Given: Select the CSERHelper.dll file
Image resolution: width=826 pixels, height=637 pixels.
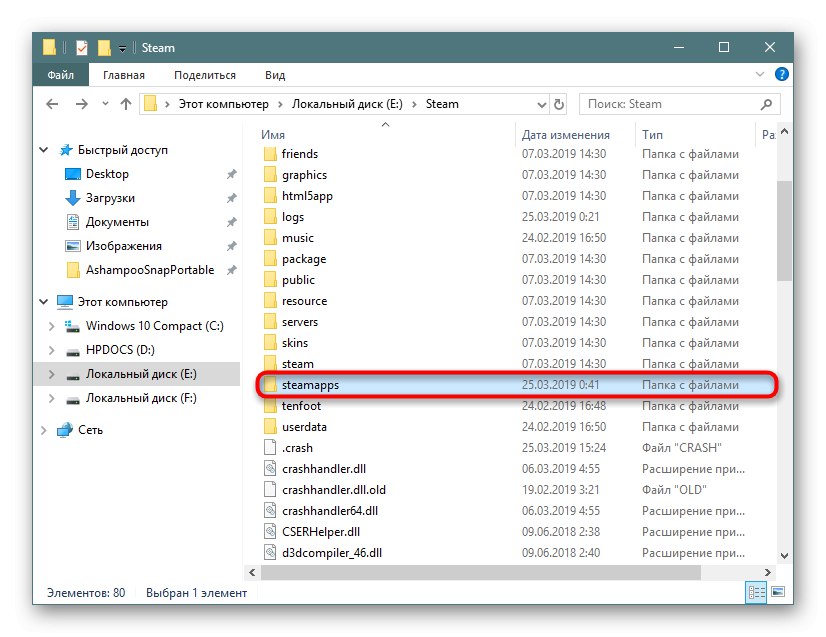Looking at the screenshot, I should (x=321, y=532).
